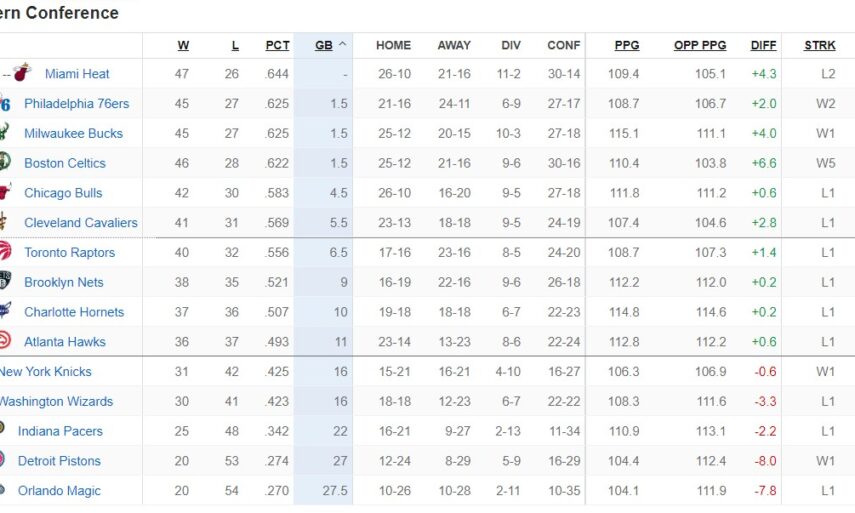This screenshot has width=855, height=513.
Task: Sort by OPP PPG column header
Action: [x=700, y=45]
